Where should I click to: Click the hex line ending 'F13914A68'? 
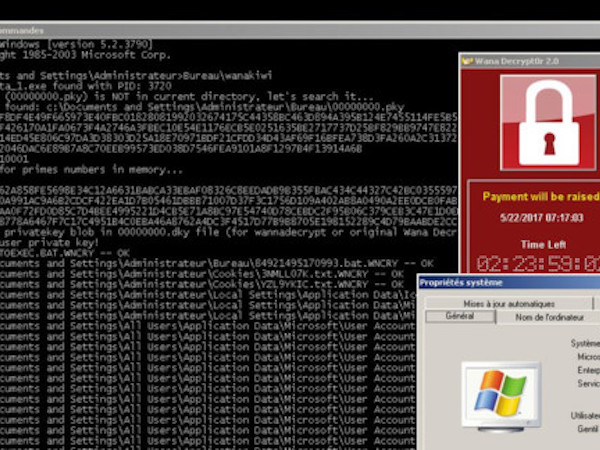tap(181, 148)
